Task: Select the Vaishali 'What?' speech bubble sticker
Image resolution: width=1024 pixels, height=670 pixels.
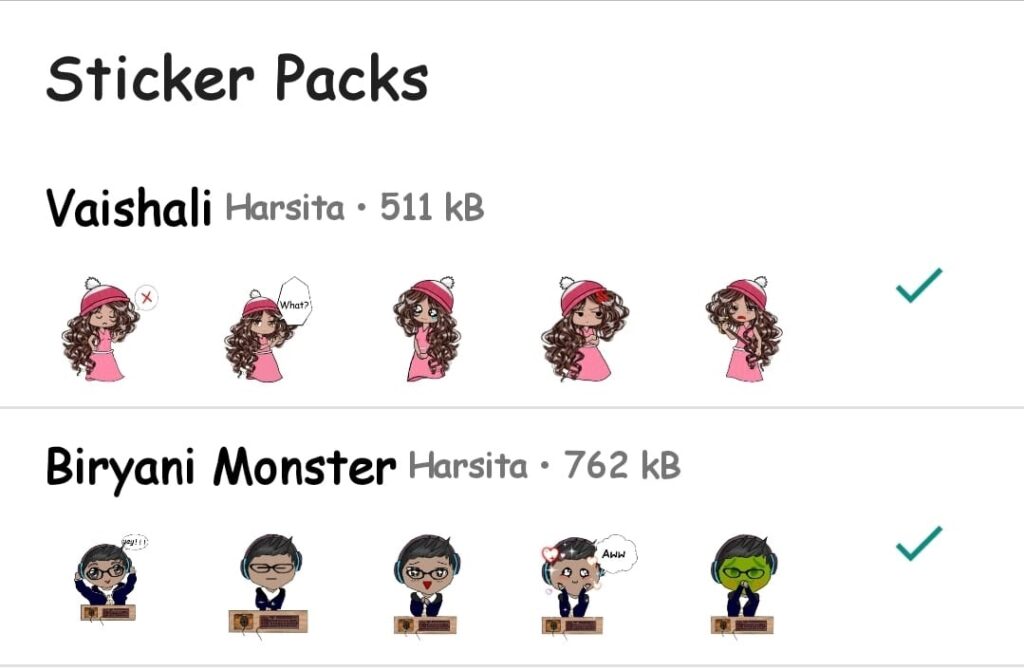Action: click(268, 328)
